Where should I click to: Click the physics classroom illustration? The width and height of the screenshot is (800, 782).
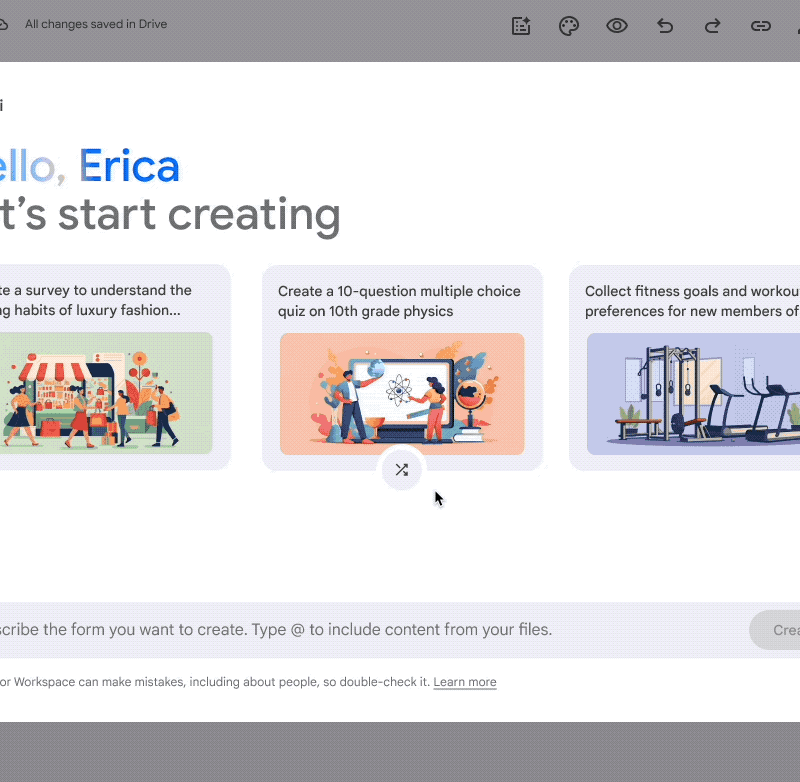(402, 393)
